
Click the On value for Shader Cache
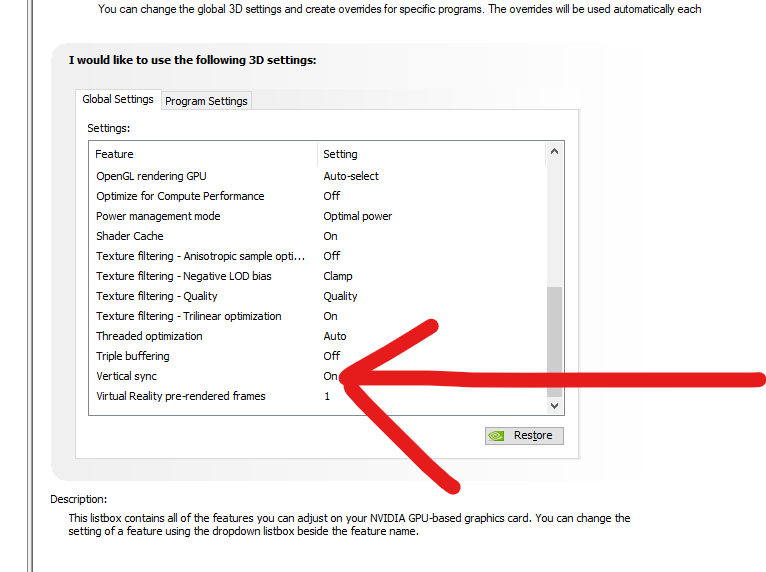point(330,236)
